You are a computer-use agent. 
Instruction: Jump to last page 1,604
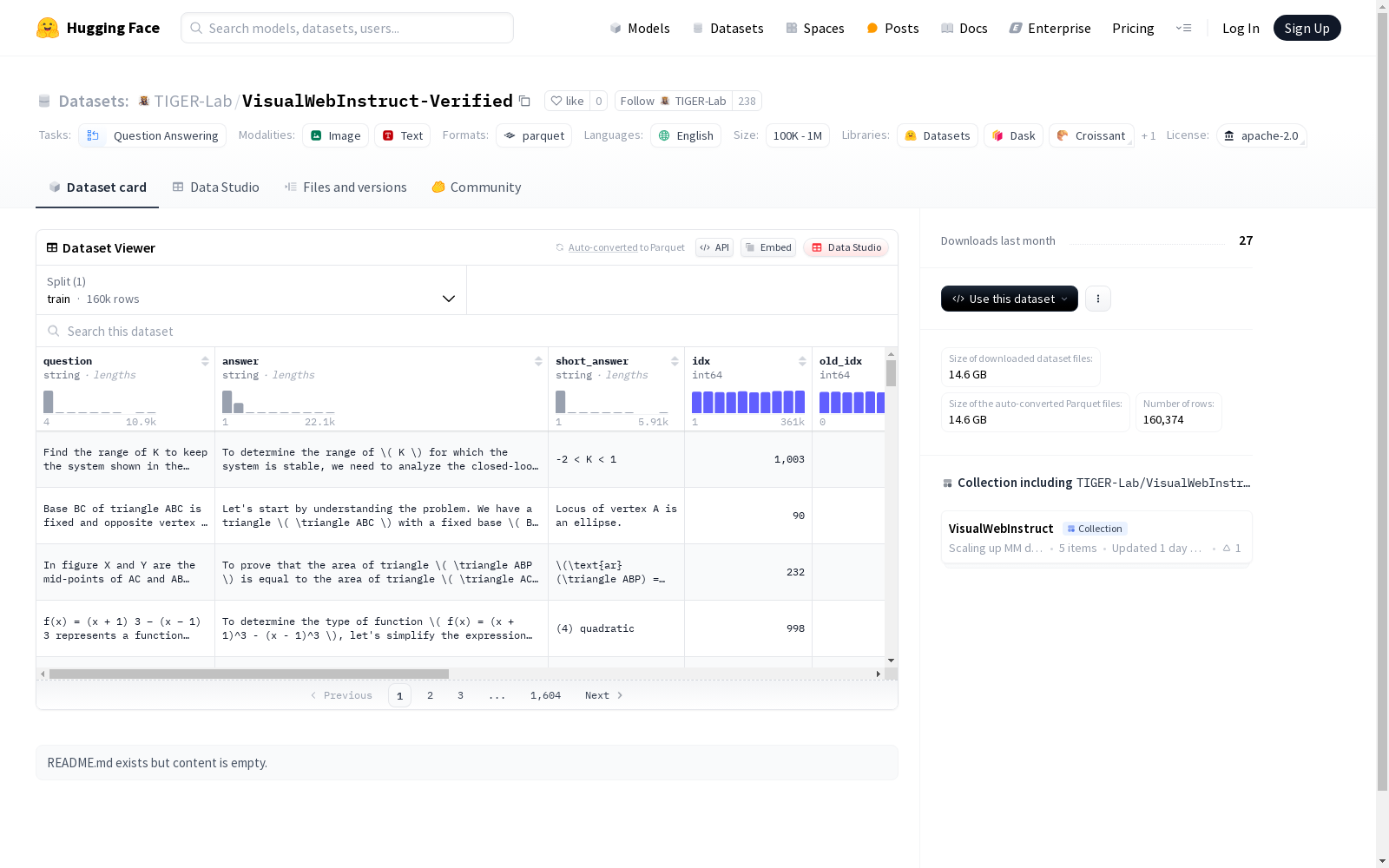[x=545, y=695]
